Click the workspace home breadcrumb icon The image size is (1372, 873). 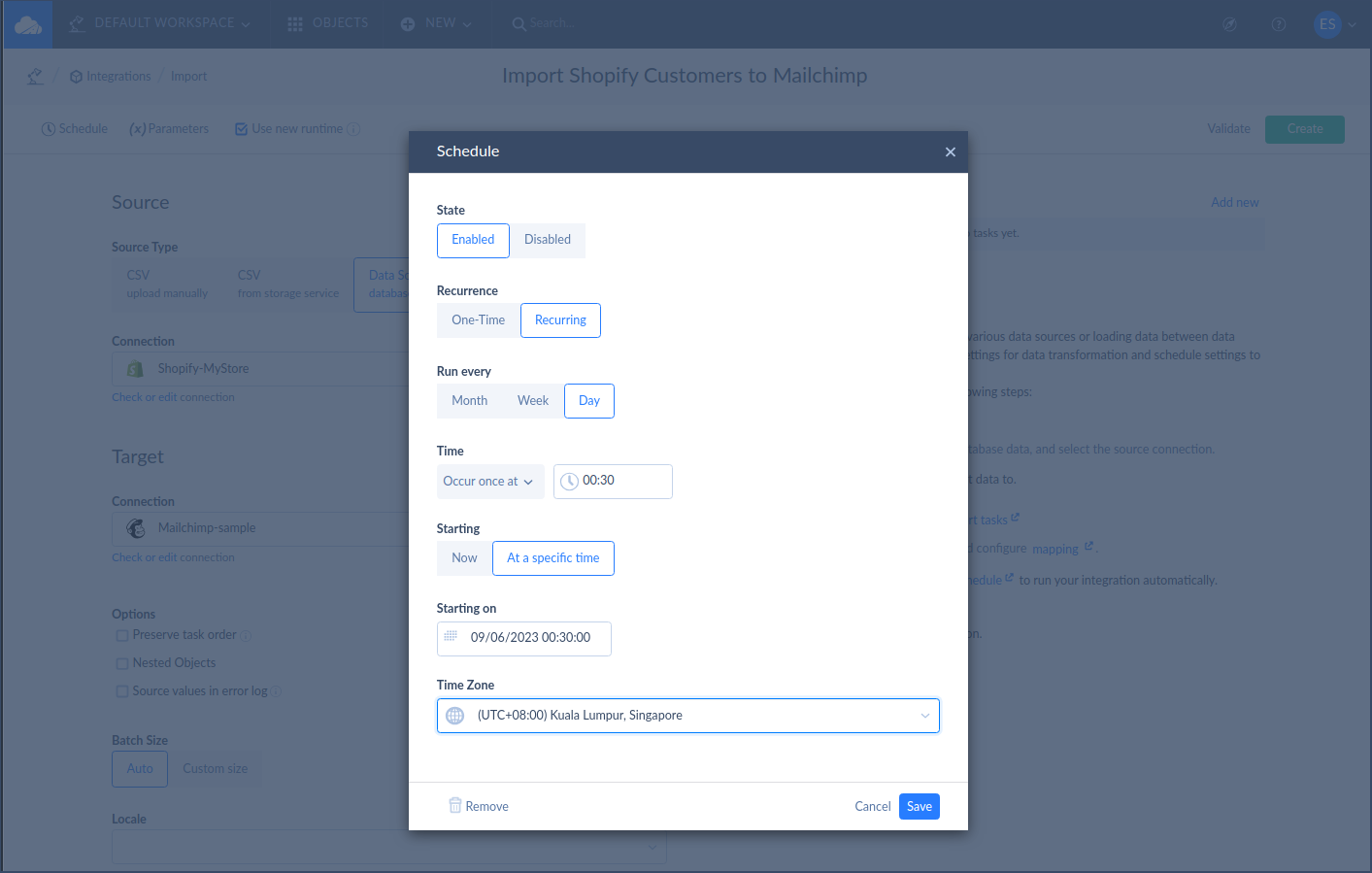click(35, 76)
